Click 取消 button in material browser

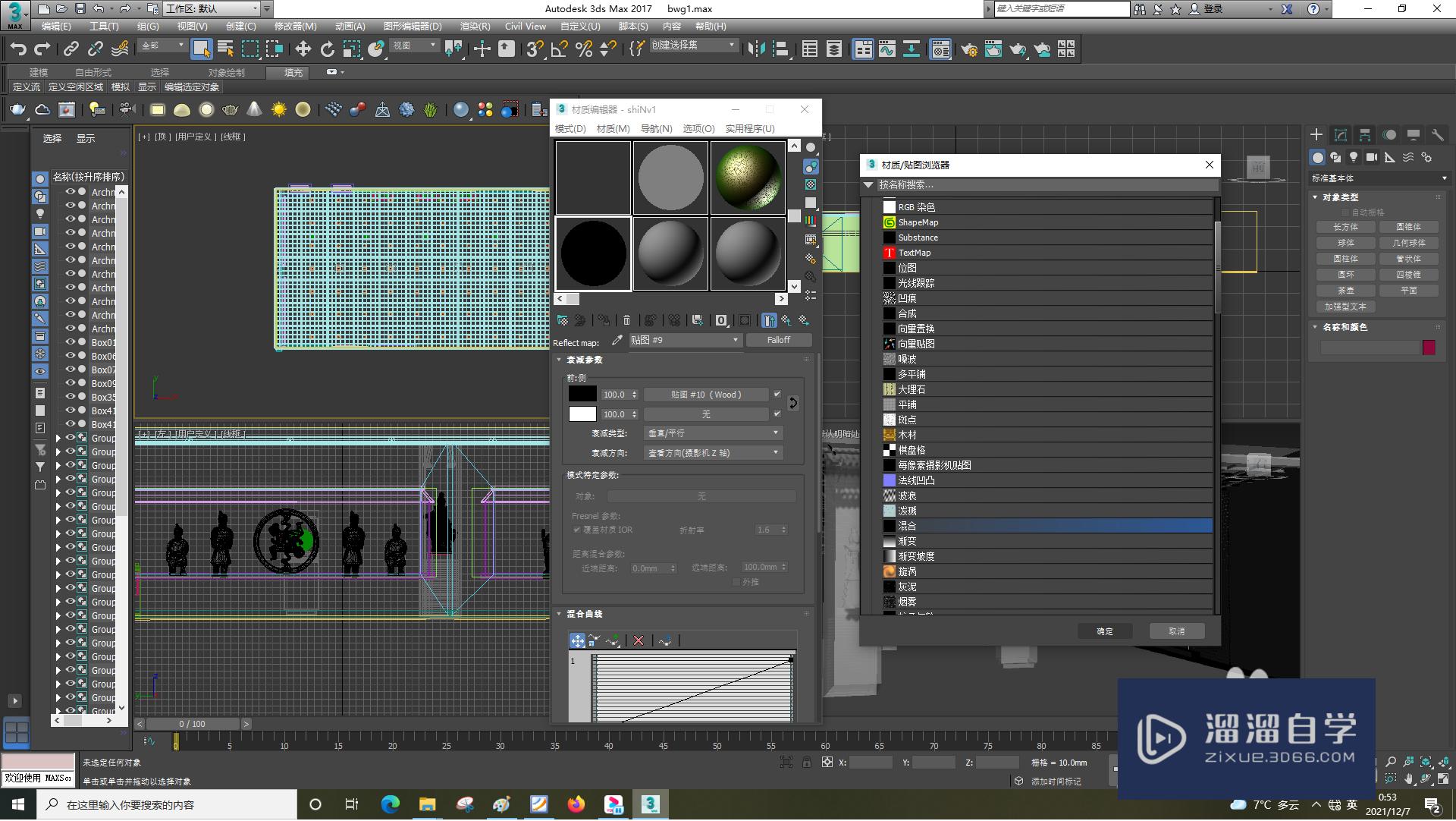pos(1178,631)
